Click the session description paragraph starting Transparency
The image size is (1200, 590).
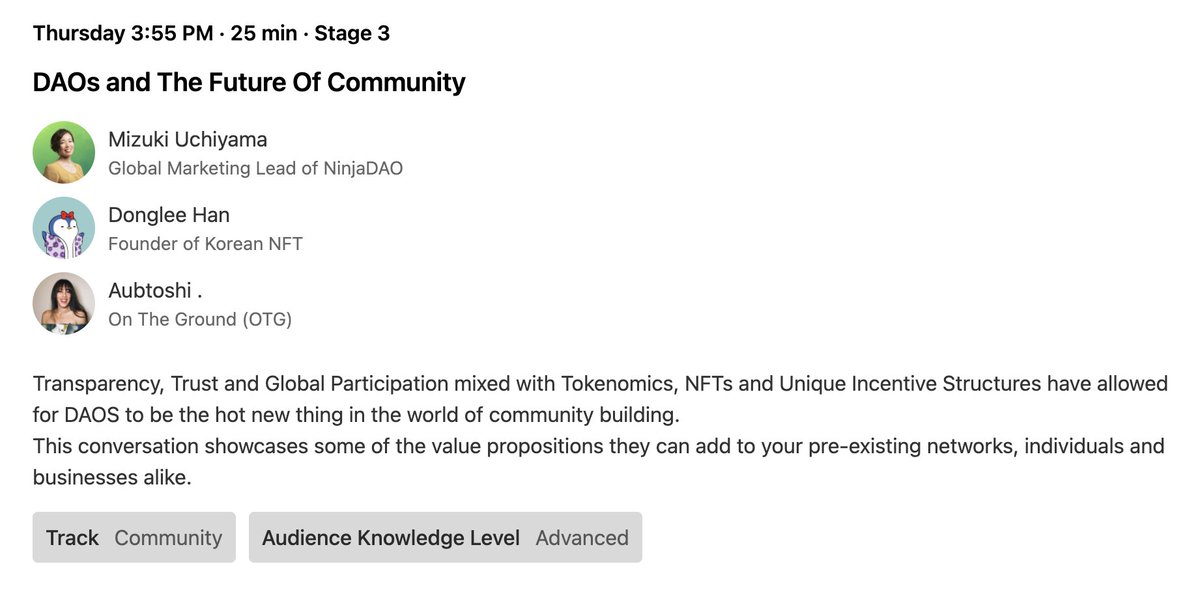(600, 398)
